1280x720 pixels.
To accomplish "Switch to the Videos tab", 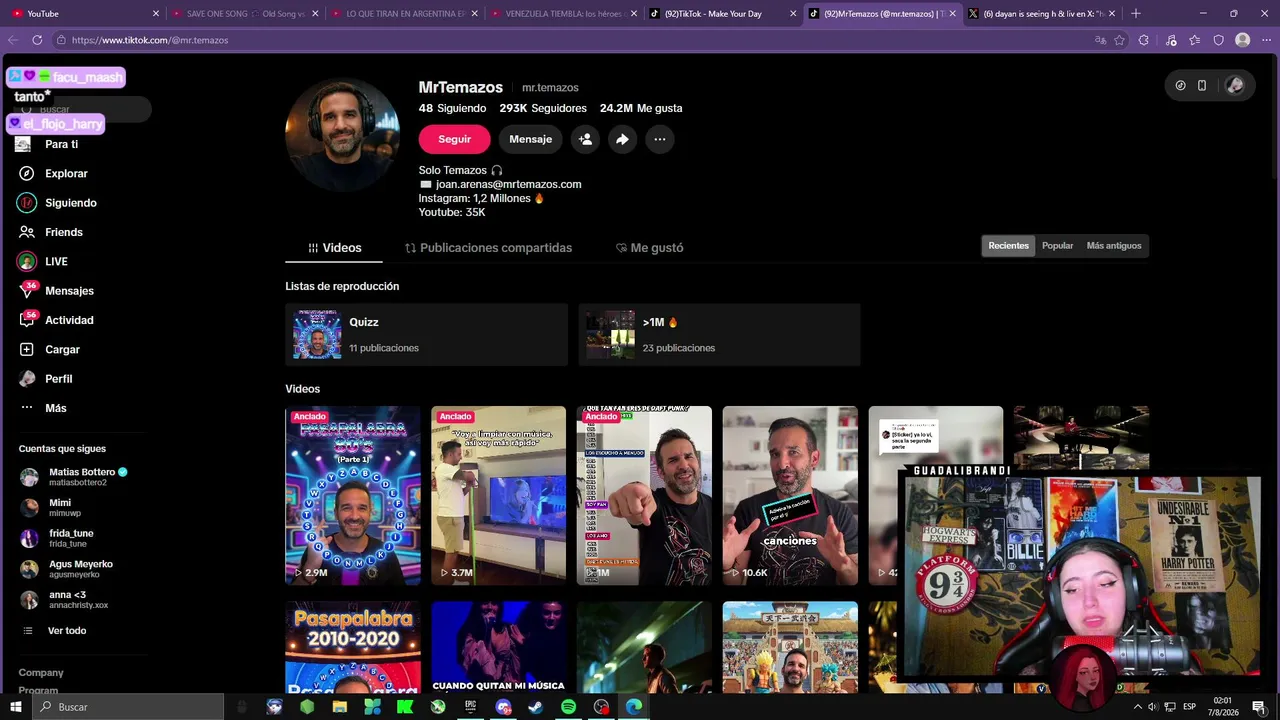I will pyautogui.click(x=335, y=248).
